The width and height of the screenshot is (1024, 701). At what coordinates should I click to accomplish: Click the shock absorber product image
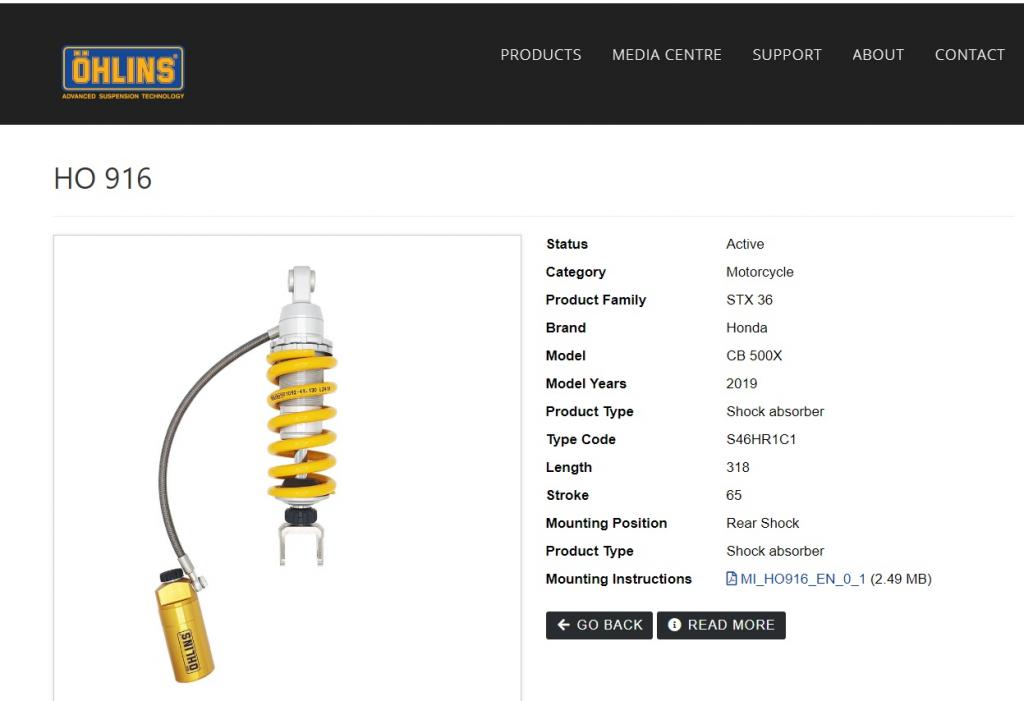(287, 468)
